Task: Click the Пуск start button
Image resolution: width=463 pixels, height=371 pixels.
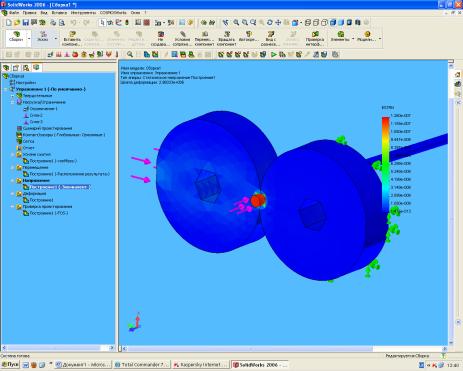Action: point(10,365)
